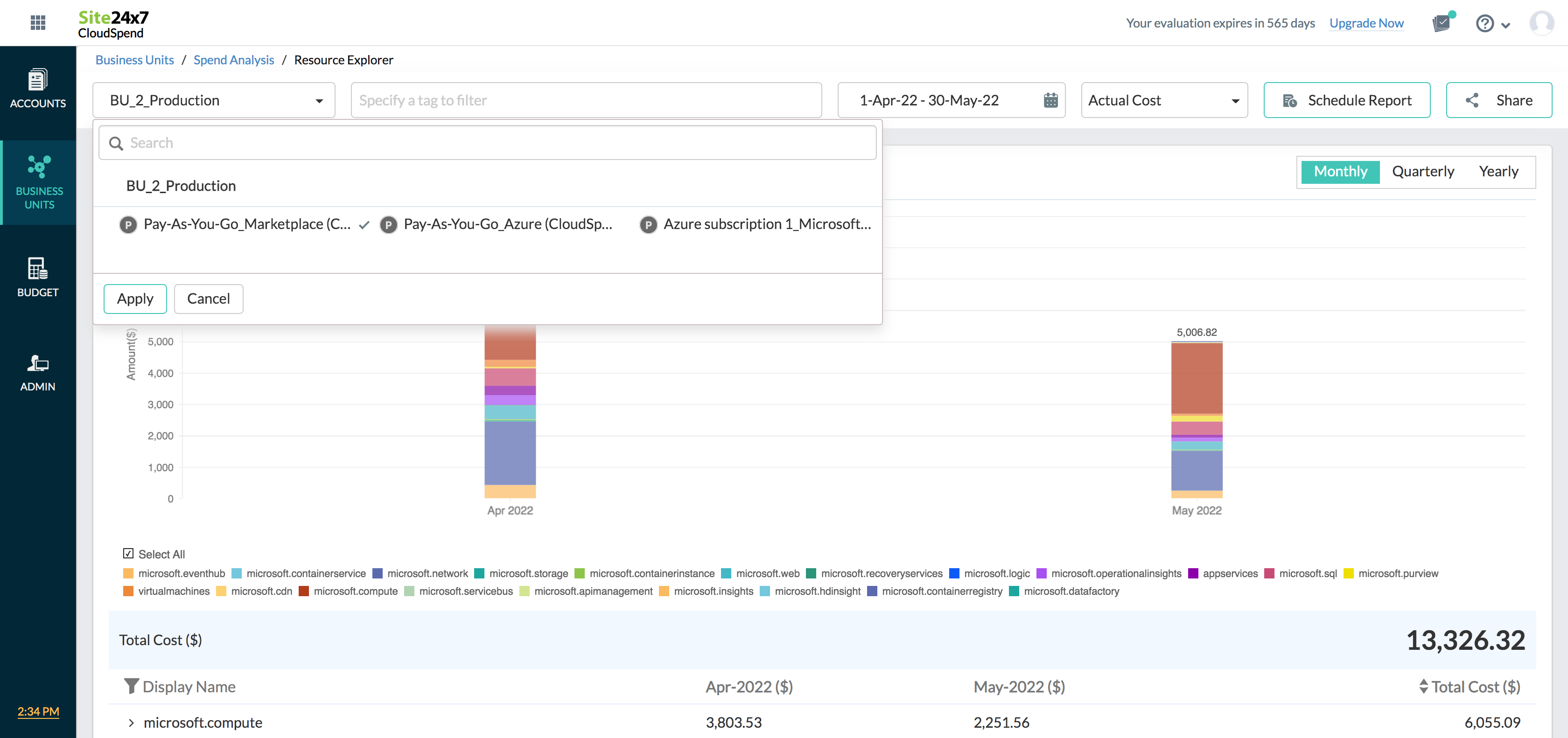Open the BU_2_Production dropdown

click(x=214, y=100)
